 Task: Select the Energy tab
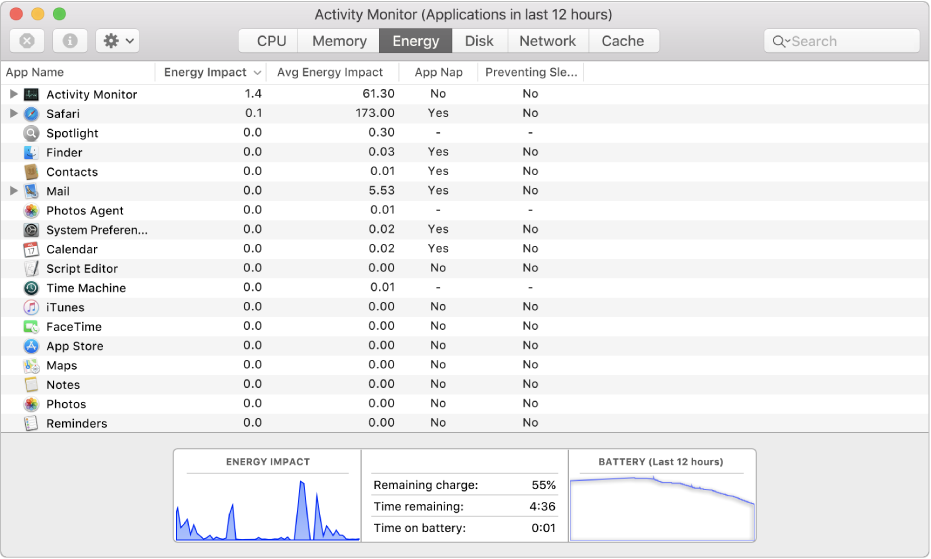[416, 41]
